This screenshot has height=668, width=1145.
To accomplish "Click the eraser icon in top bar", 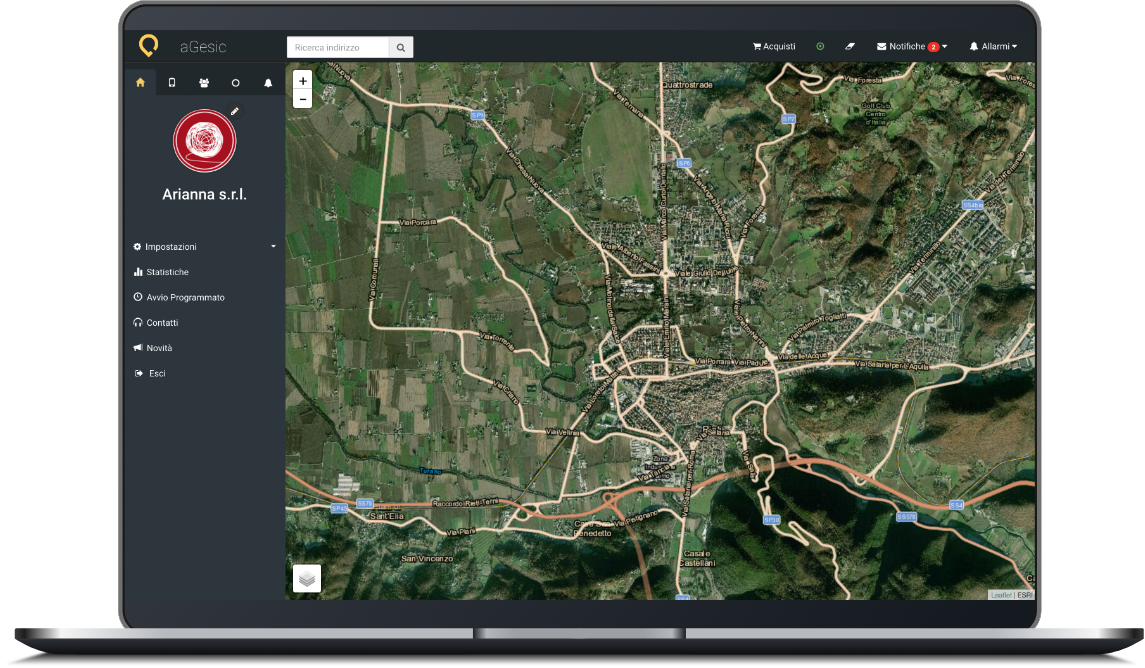I will [850, 47].
